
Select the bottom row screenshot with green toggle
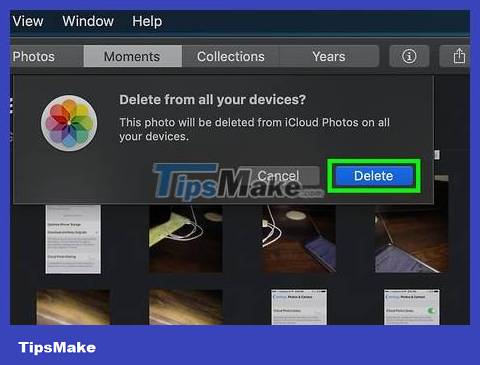412,307
